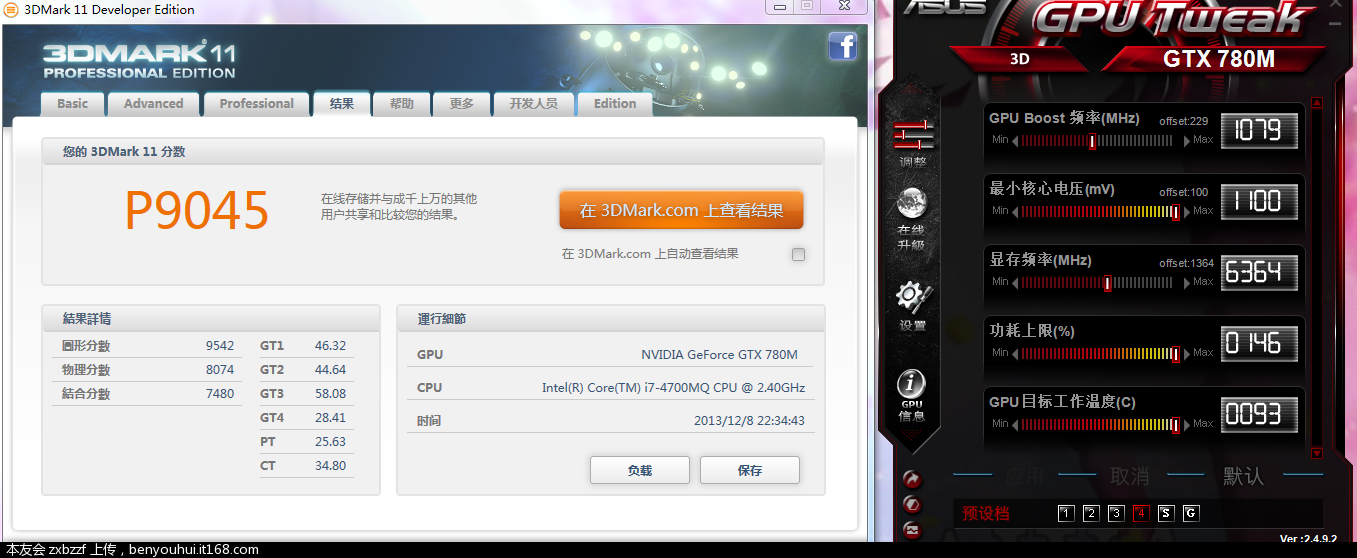The image size is (1357, 558).
Task: Click core voltage value field 1100
Action: [1259, 201]
